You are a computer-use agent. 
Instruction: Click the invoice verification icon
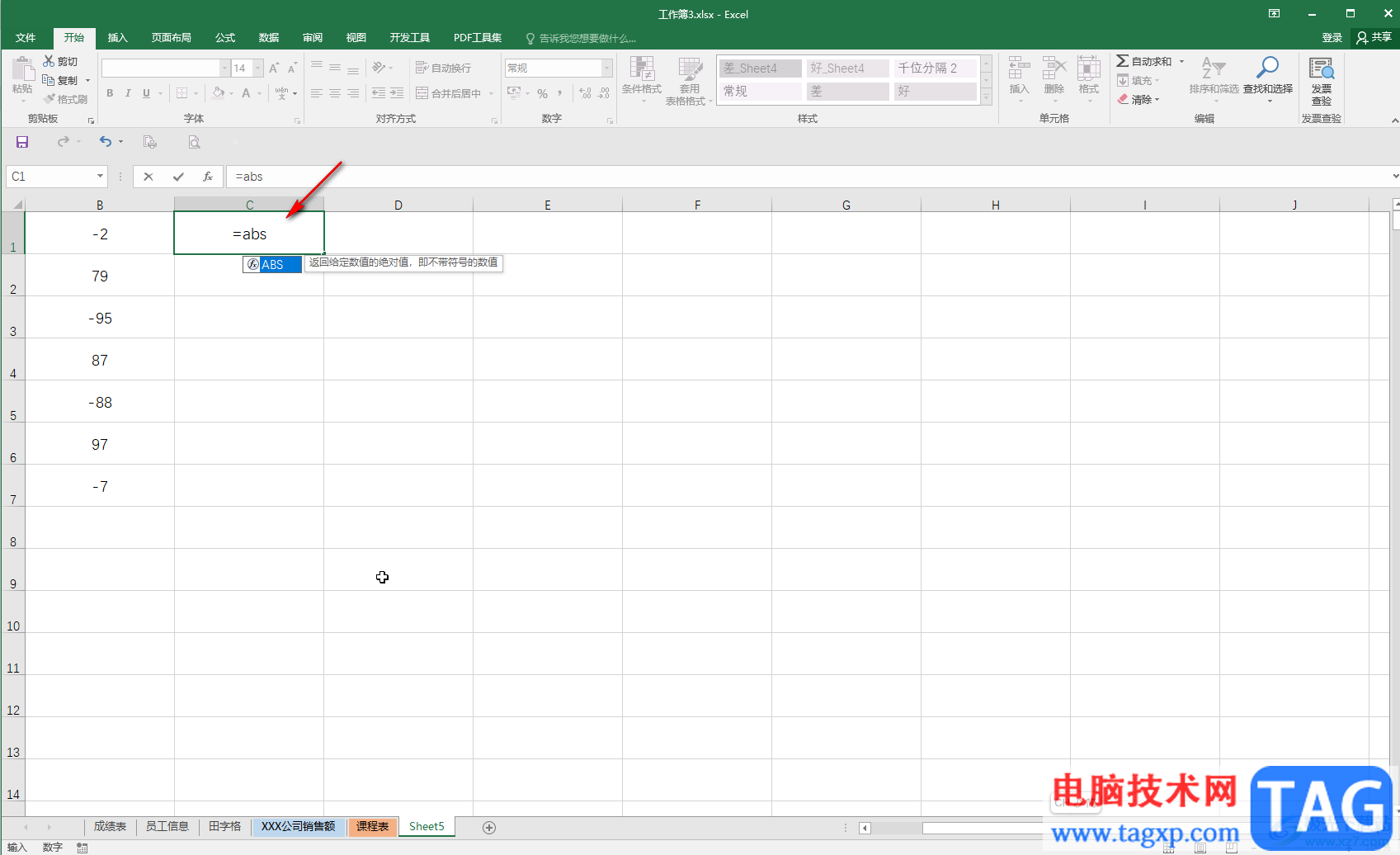1322,69
